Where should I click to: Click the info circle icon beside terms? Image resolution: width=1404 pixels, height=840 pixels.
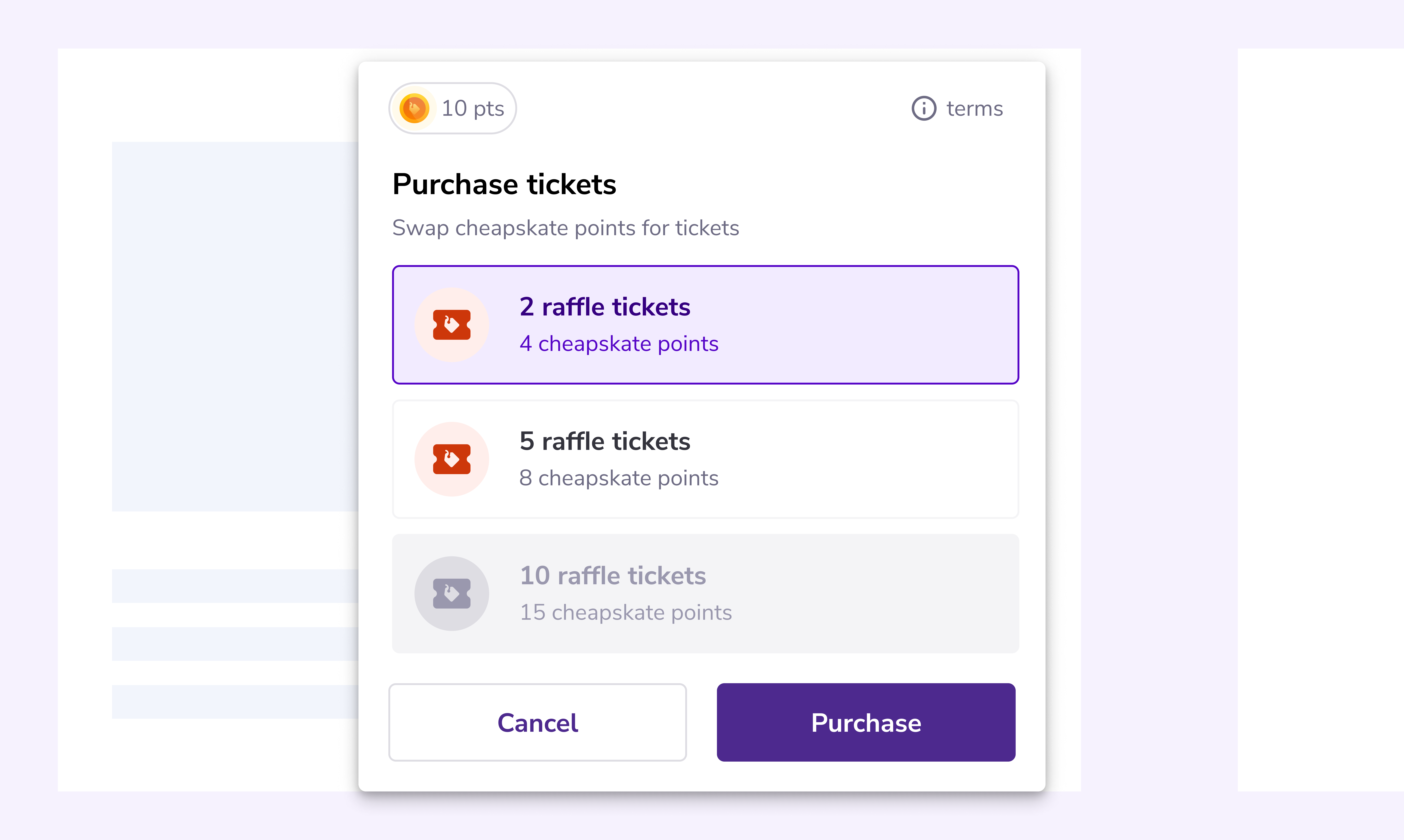(923, 108)
